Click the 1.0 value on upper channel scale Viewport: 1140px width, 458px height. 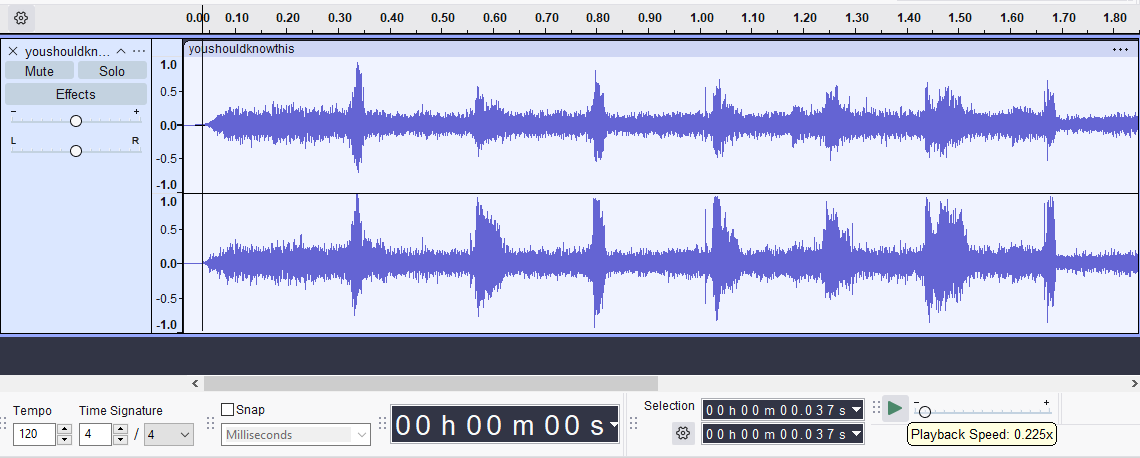click(x=168, y=65)
